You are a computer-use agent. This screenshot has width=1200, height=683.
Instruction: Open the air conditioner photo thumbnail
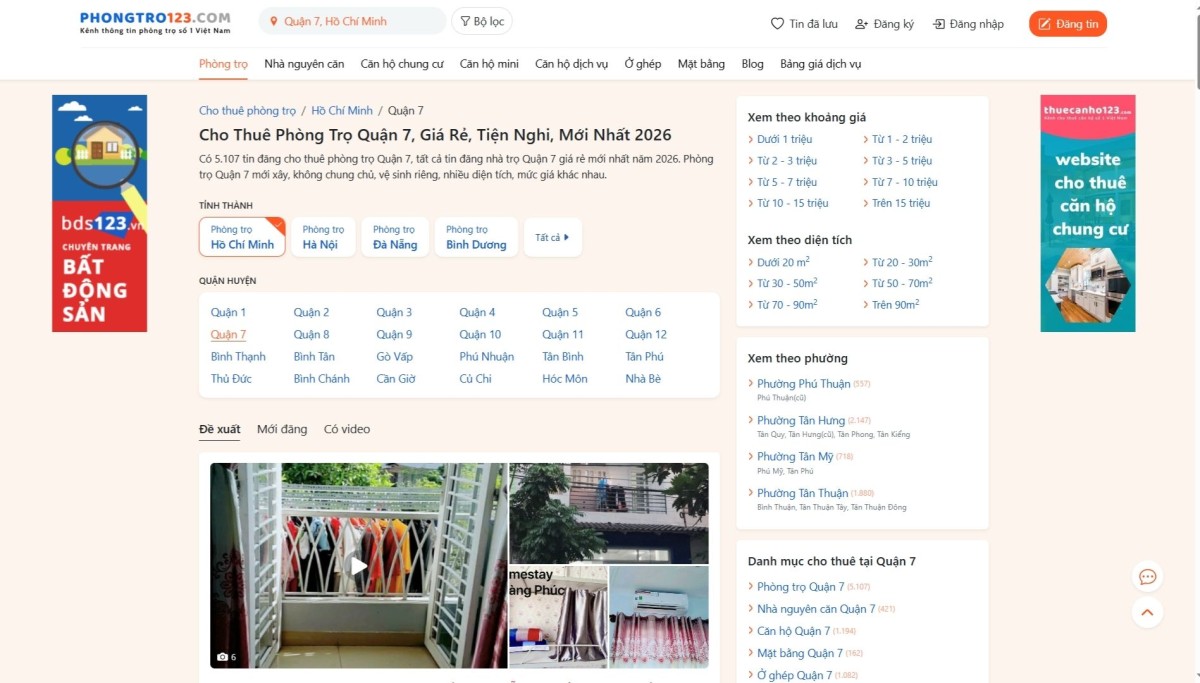tap(659, 617)
